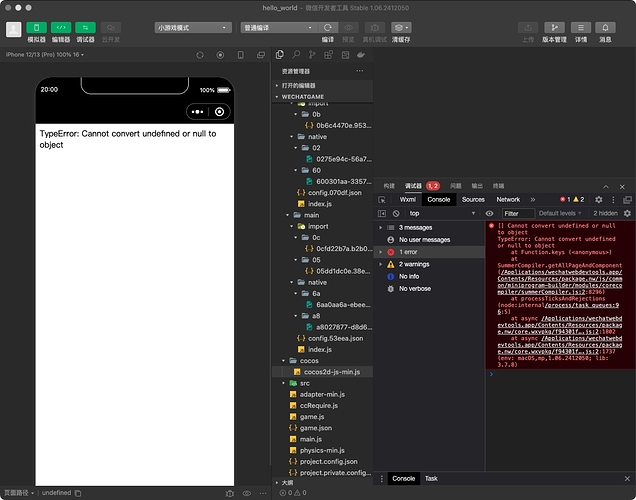Image resolution: width=636 pixels, height=500 pixels.
Task: Open iPhone 12/13 device dropdown
Action: 45,54
